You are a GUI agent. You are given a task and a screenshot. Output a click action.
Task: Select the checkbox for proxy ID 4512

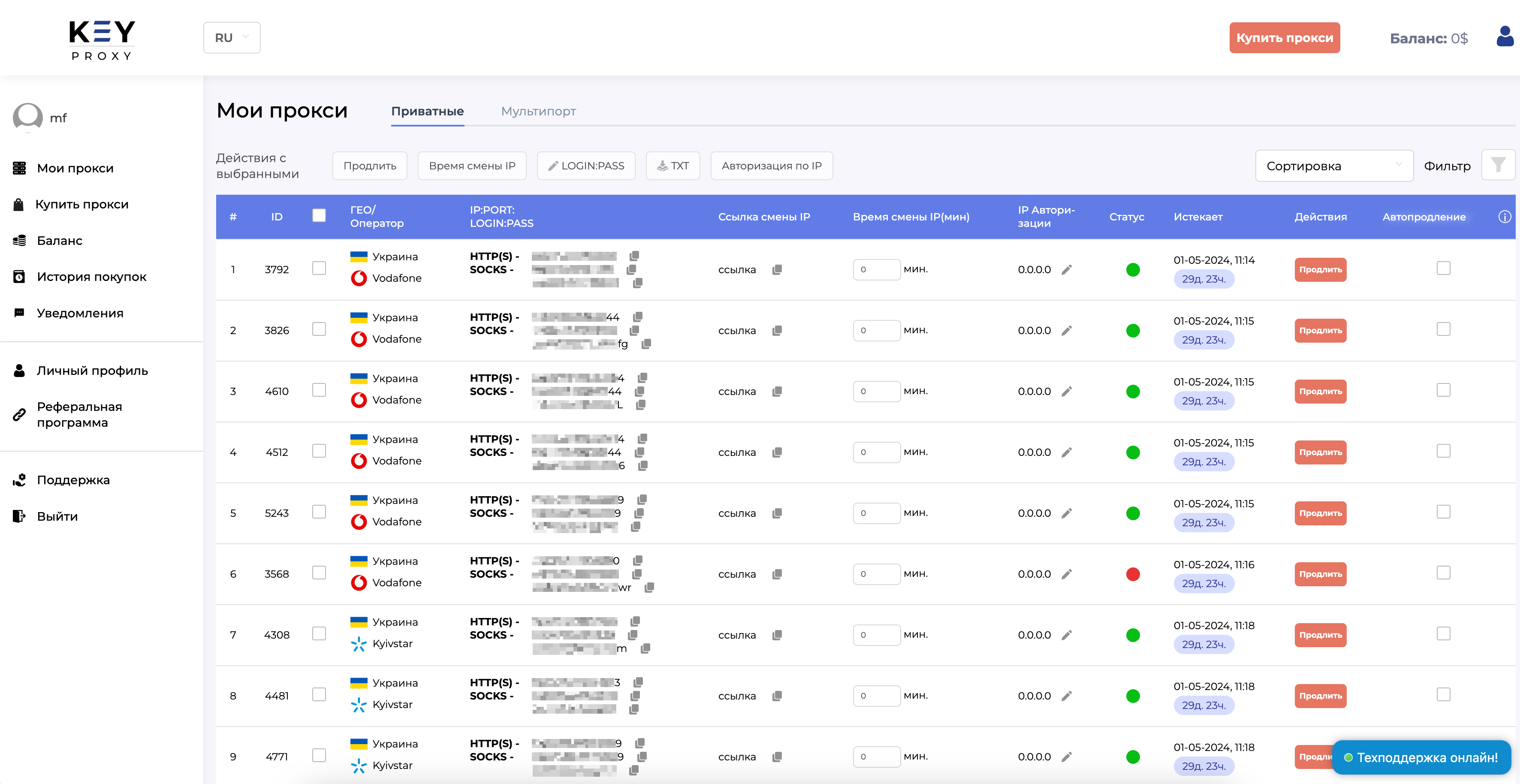point(319,451)
